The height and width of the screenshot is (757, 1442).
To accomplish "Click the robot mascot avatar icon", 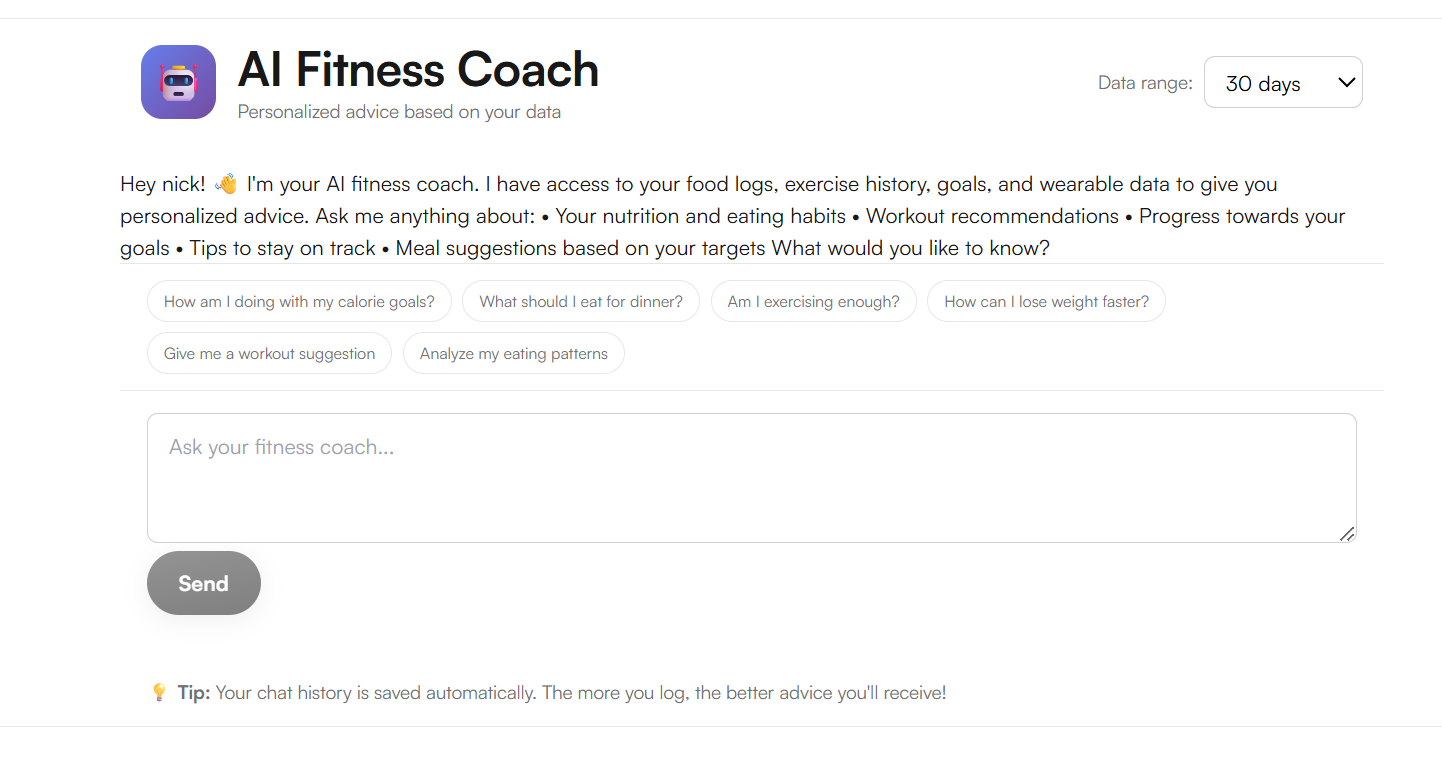I will pyautogui.click(x=178, y=81).
